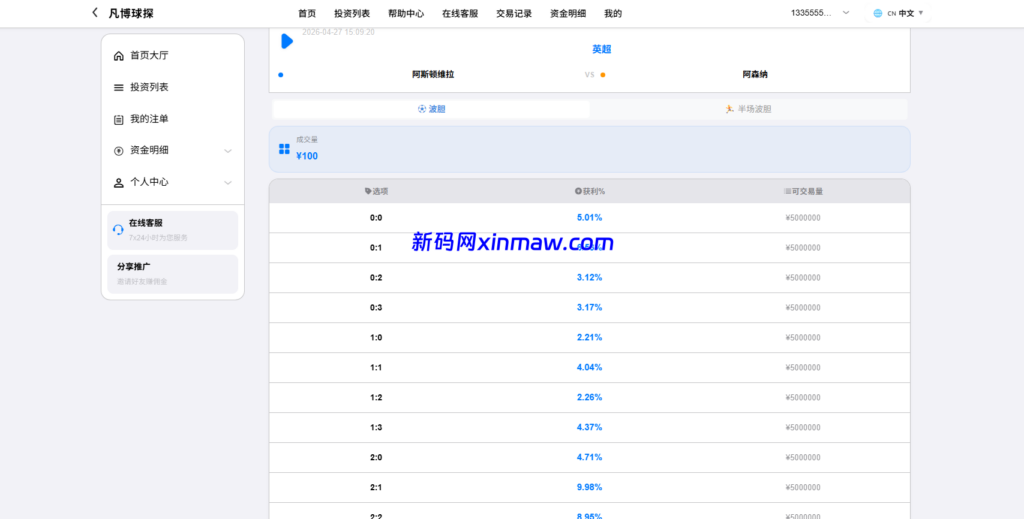Click the 凡博球探 site title
1024x519 pixels.
pos(131,13)
